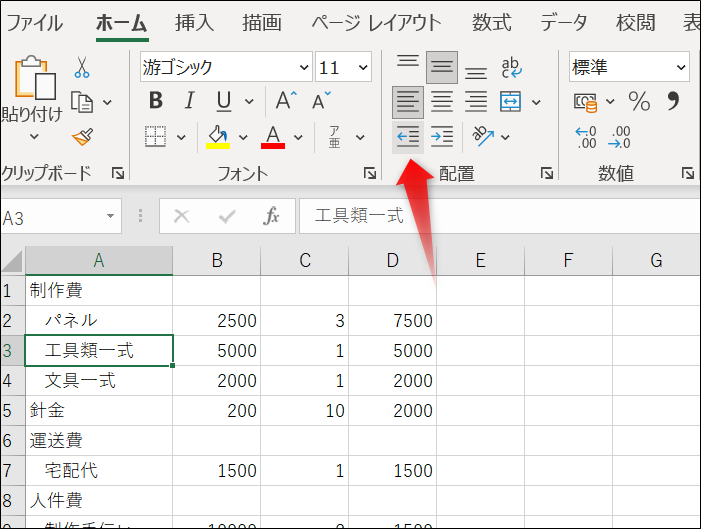The height and width of the screenshot is (529, 701).
Task: Open Number (数値) dialog launcher
Action: (x=688, y=173)
